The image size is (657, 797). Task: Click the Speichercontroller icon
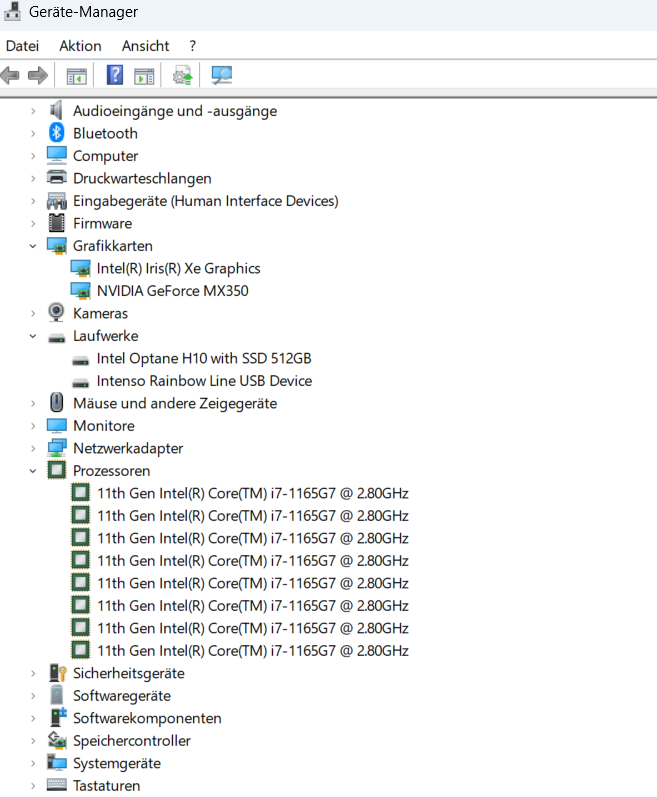tap(57, 740)
